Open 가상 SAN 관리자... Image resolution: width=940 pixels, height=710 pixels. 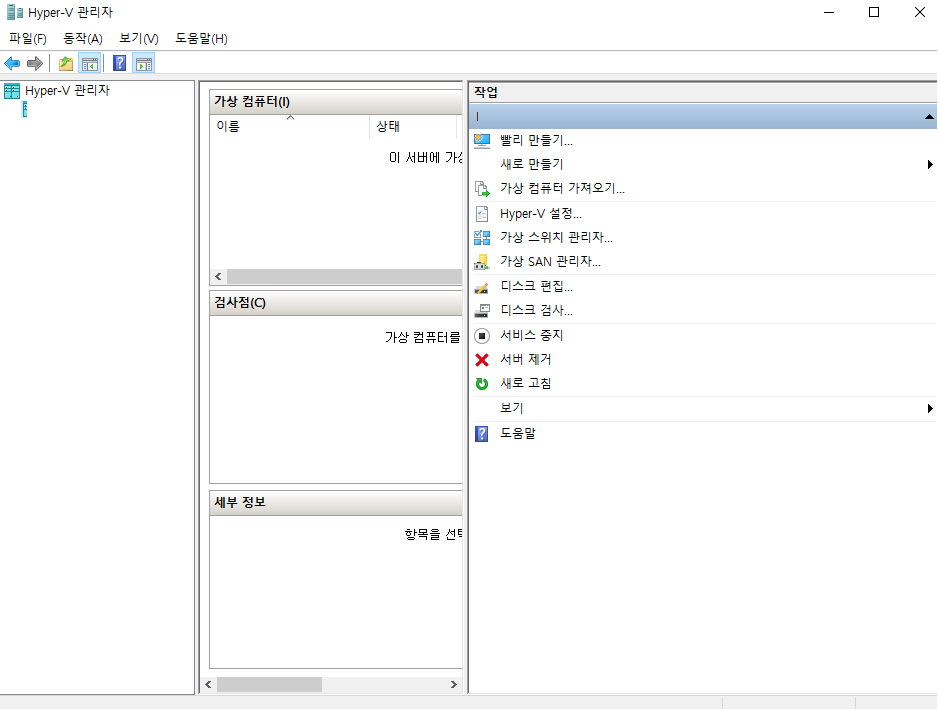click(x=550, y=262)
